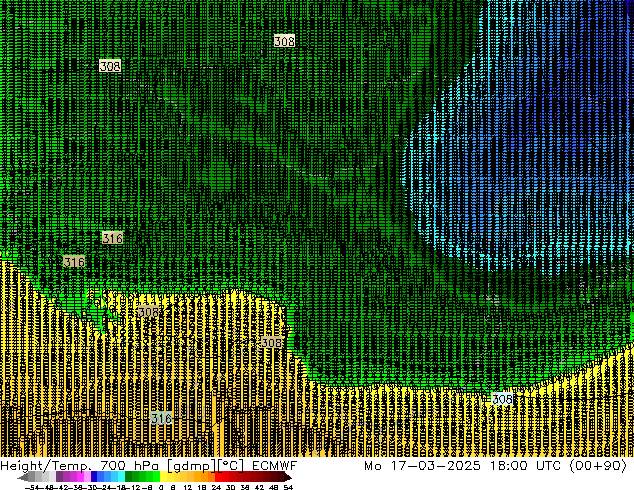Click the 308 label at yellow-green boundary center

click(271, 342)
